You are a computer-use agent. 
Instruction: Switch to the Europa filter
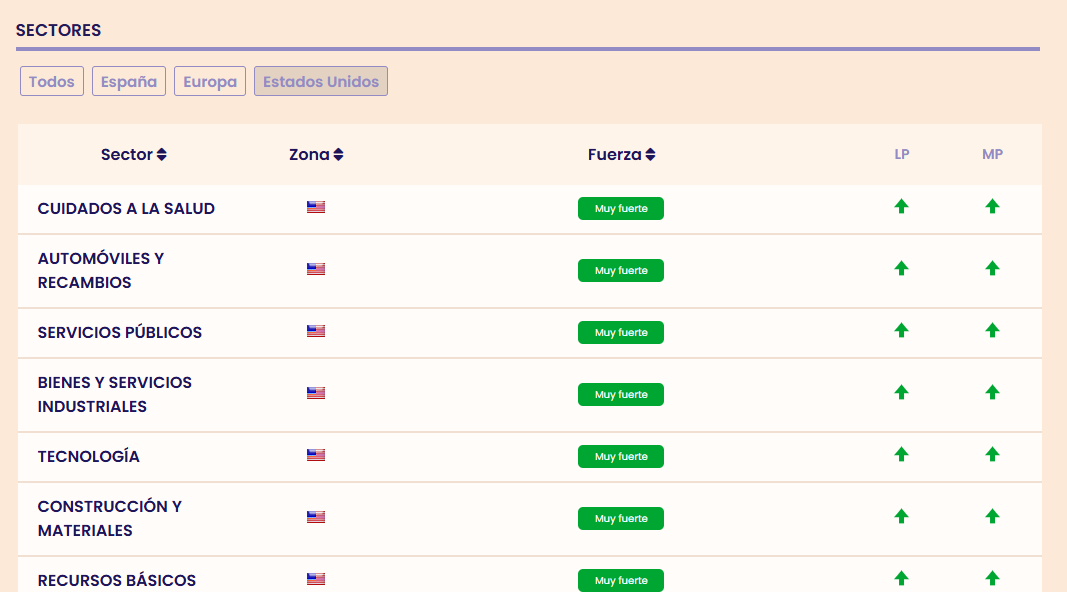tap(210, 82)
